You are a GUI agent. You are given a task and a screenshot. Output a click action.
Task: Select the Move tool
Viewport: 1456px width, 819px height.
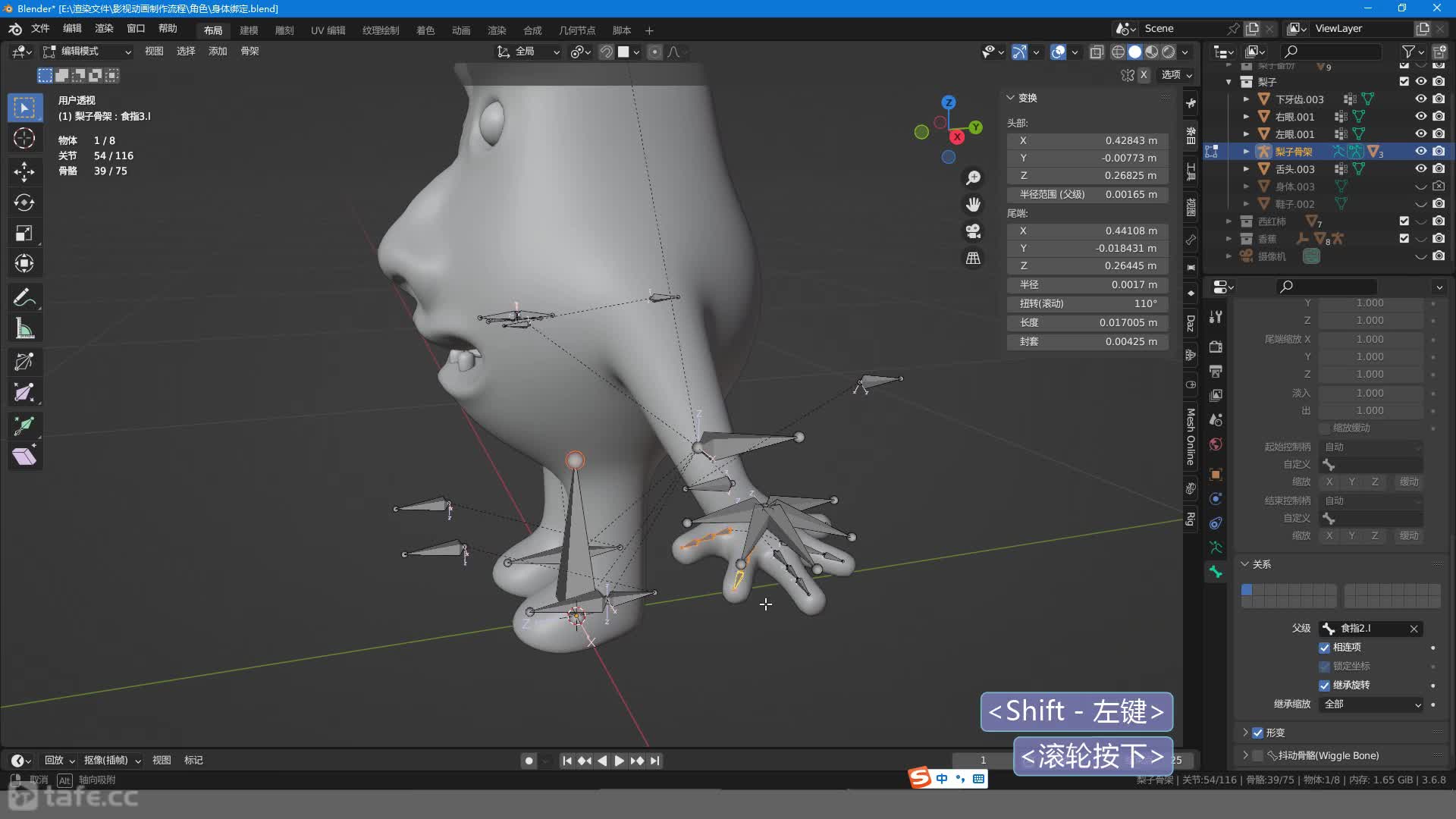[24, 171]
